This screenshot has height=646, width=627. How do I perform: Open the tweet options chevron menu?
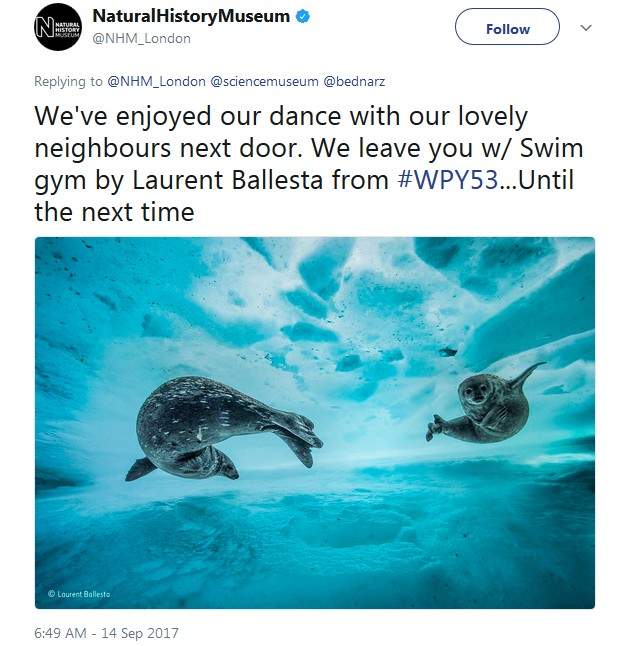coord(586,28)
